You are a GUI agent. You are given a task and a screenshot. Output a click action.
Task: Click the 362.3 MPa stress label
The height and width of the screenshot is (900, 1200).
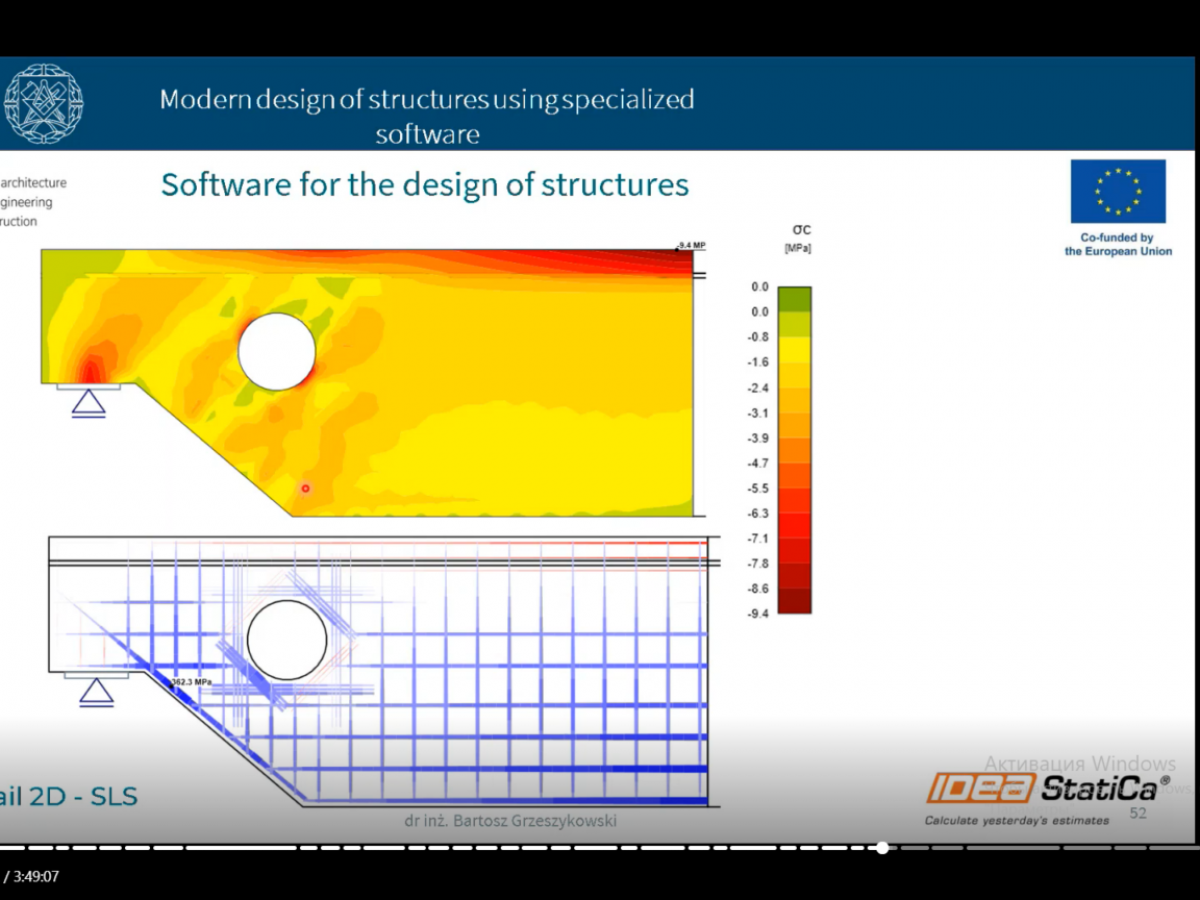pos(190,682)
